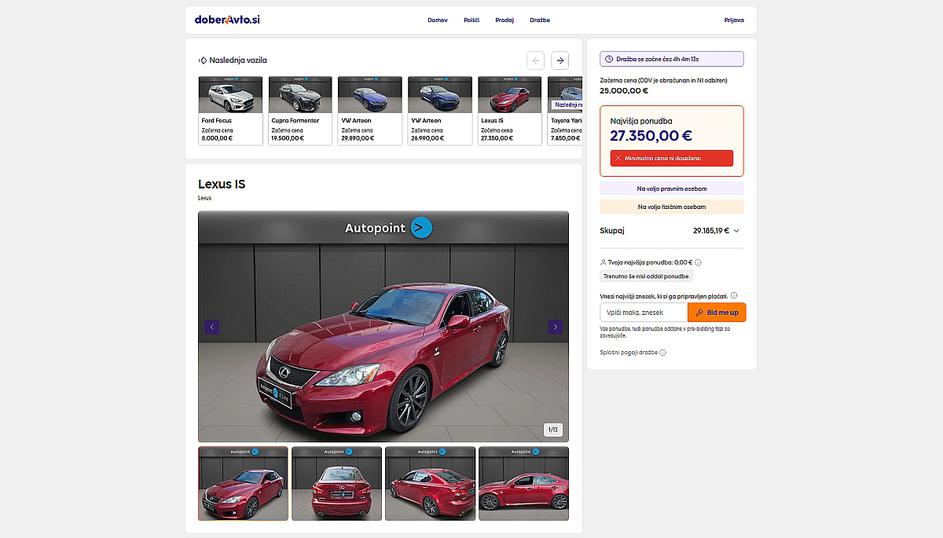Screen dimensions: 943x538
Task: Open the Ford Focus vehicle card
Action: pos(230,110)
